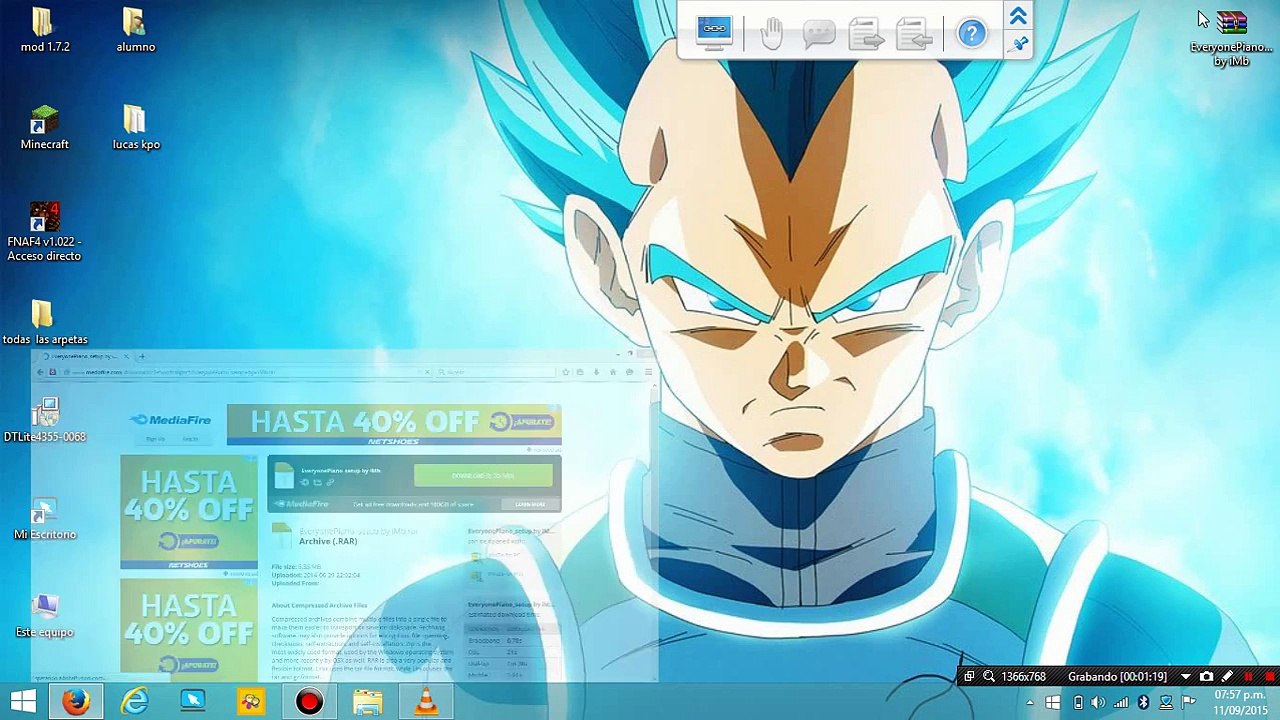Open the red record app on taskbar
This screenshot has width=1280, height=720.
(x=309, y=702)
